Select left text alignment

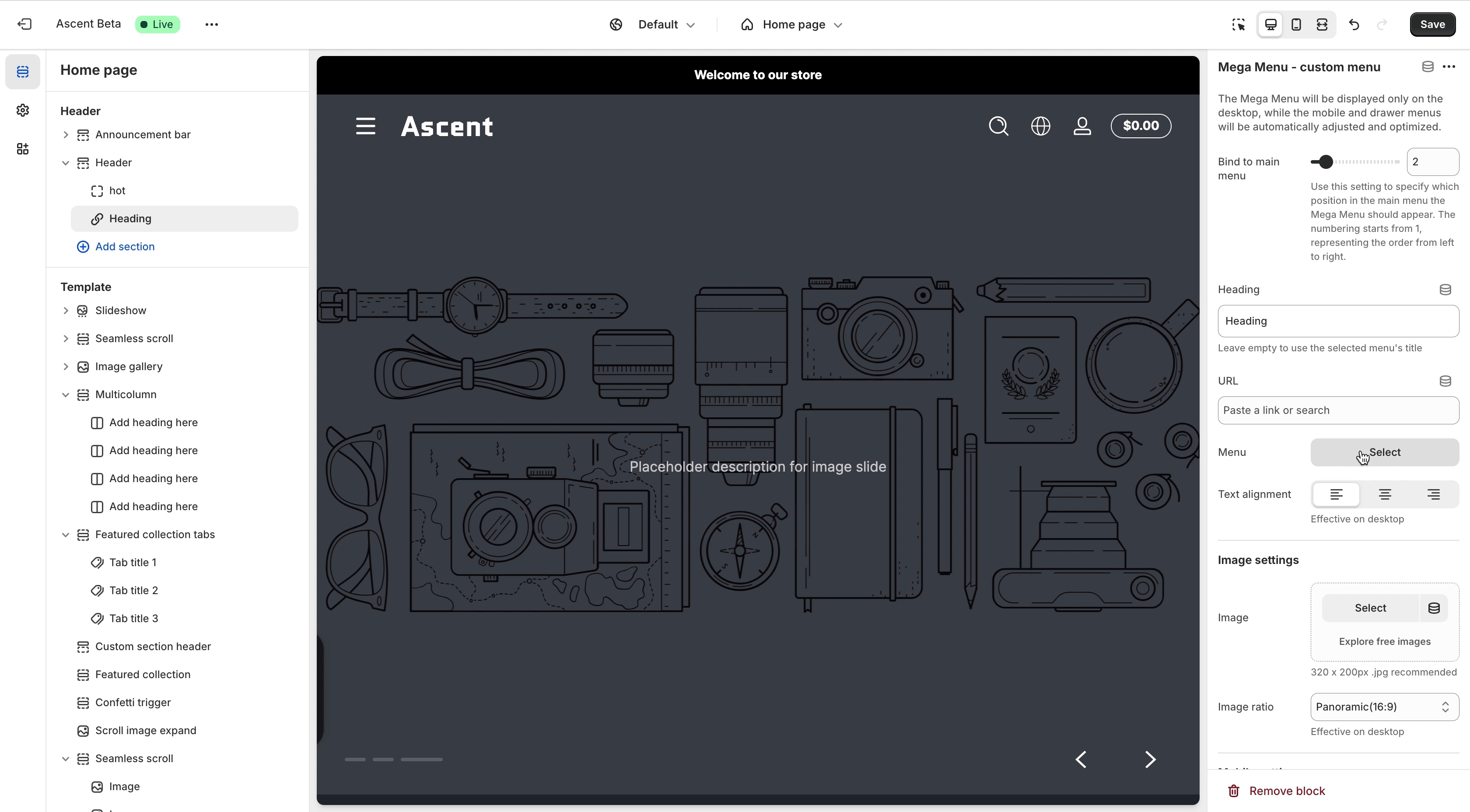[1336, 494]
